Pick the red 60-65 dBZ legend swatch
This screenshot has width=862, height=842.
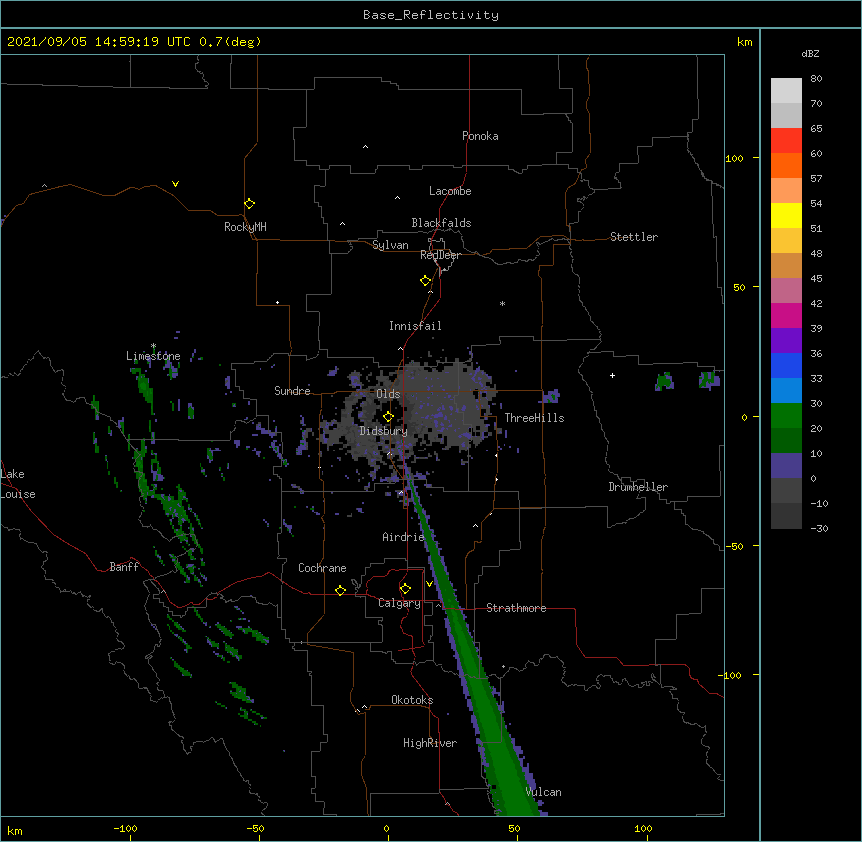(786, 141)
